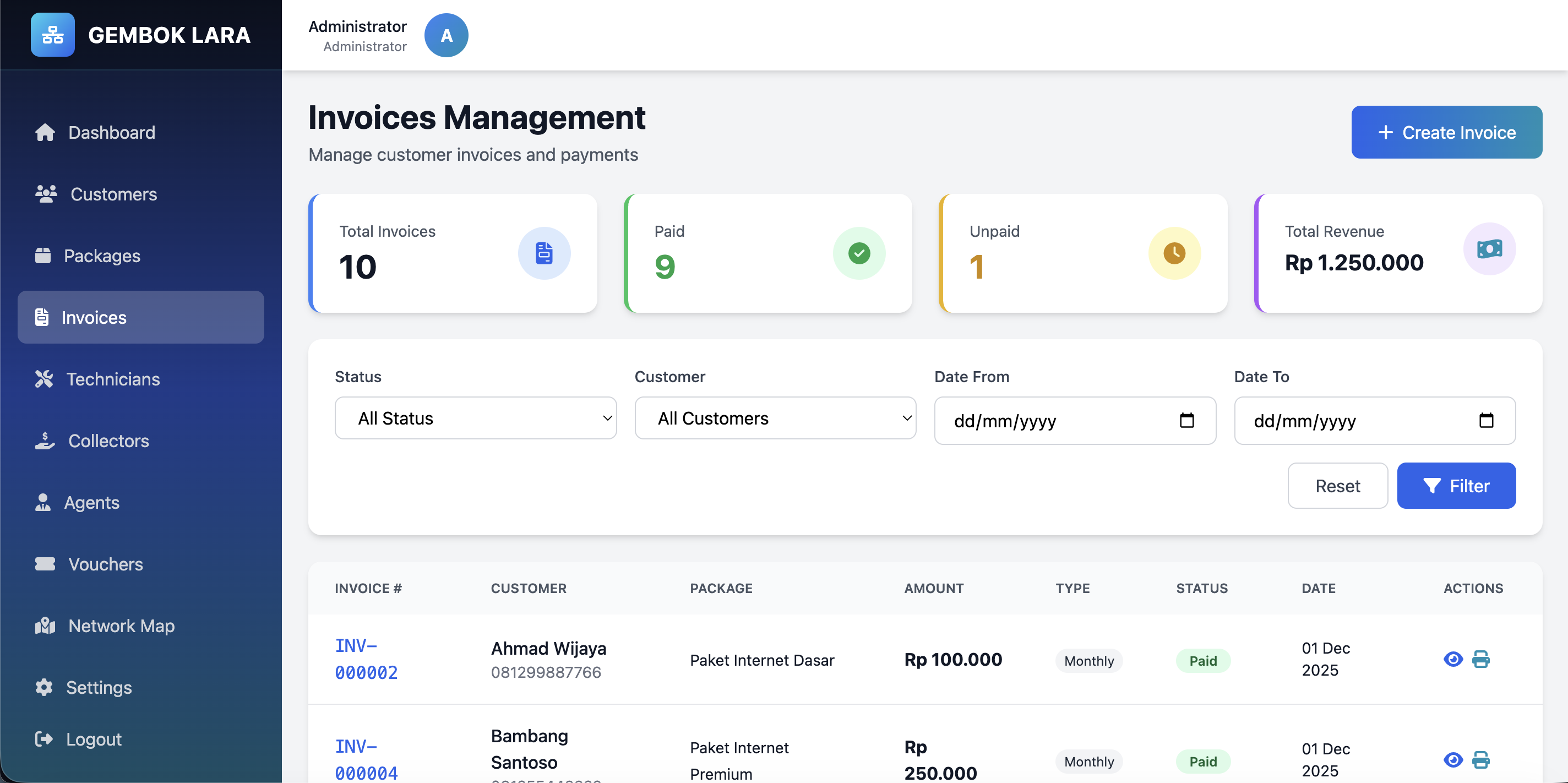This screenshot has width=1568, height=783.
Task: Open Network Map menu item
Action: 121,626
